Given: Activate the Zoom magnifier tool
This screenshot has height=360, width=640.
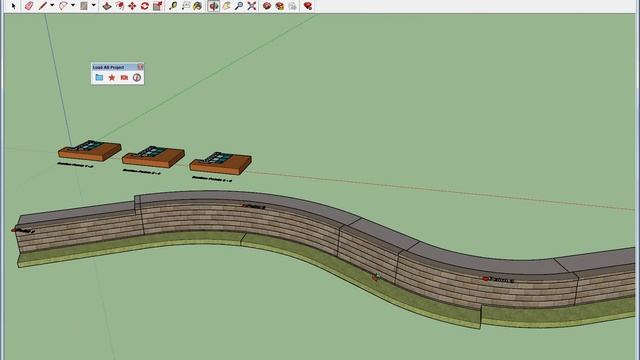Looking at the screenshot, I should pos(239,6).
